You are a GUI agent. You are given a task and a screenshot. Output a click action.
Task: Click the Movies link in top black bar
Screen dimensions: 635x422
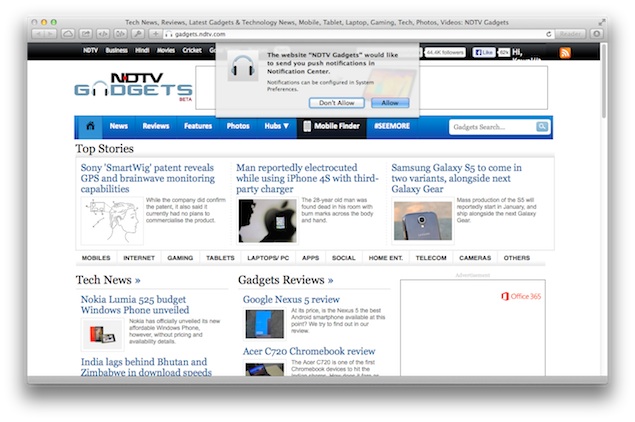point(166,50)
